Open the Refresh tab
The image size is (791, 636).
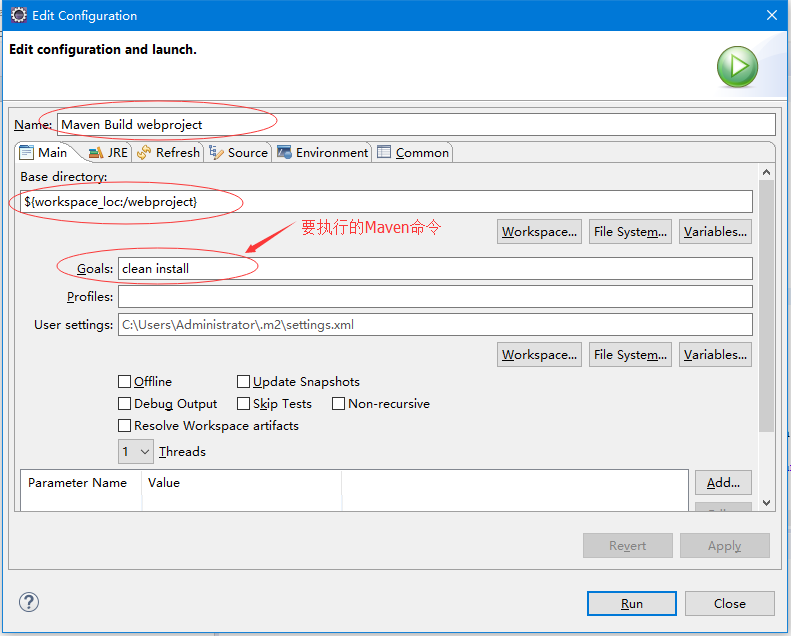[168, 152]
